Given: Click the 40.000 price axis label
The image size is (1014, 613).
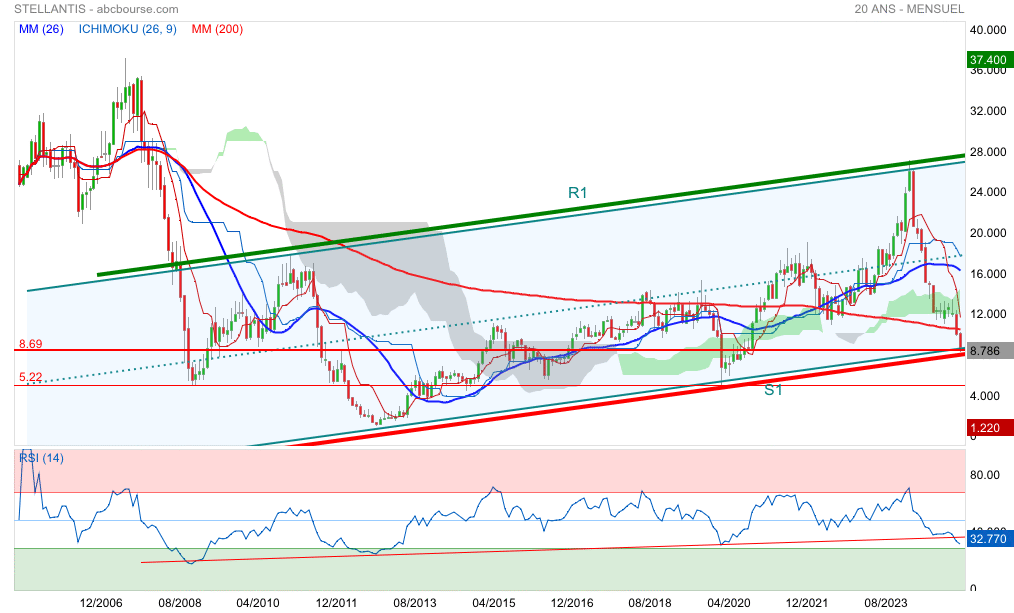Looking at the screenshot, I should tap(988, 30).
